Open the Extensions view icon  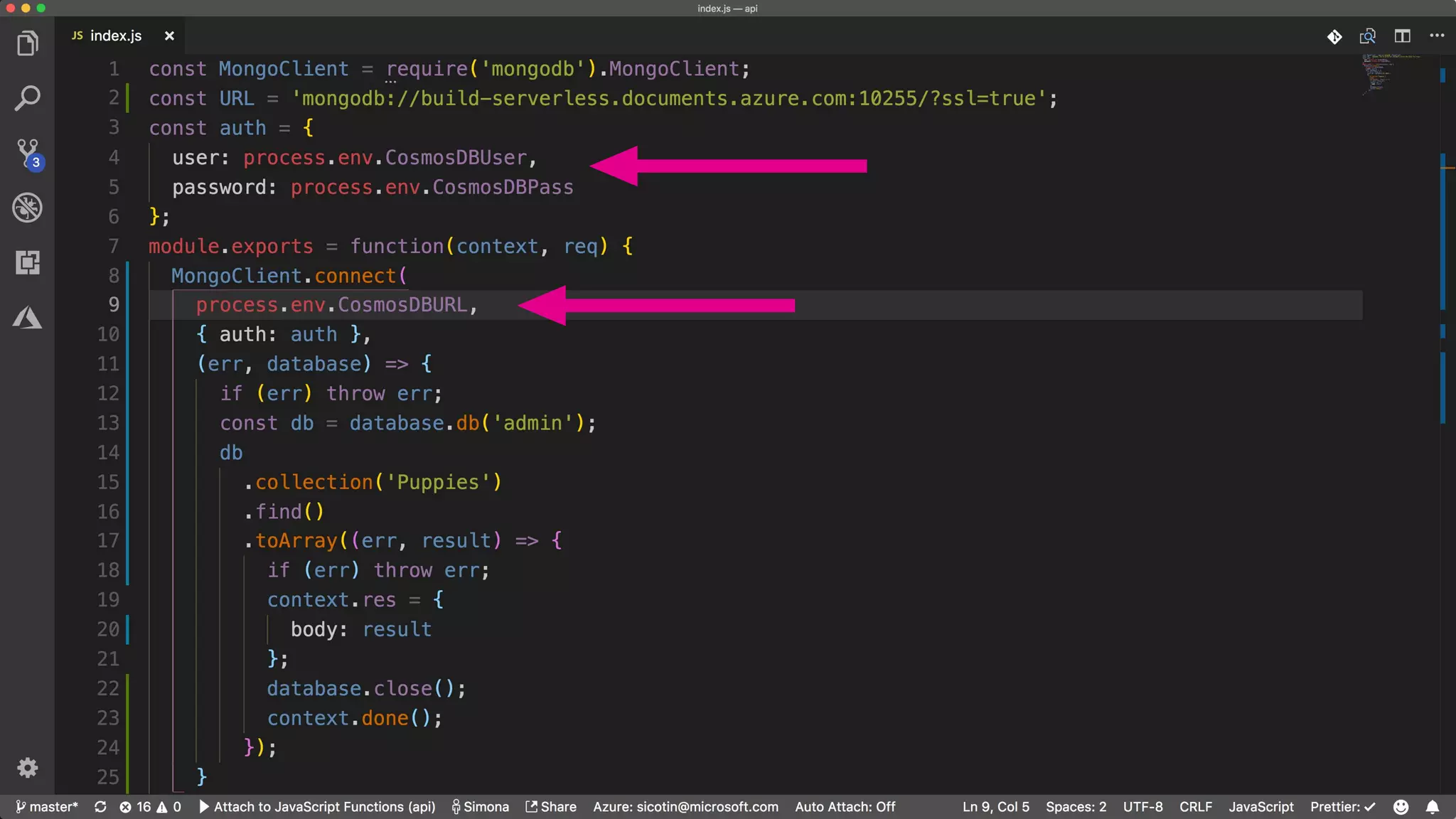27,263
